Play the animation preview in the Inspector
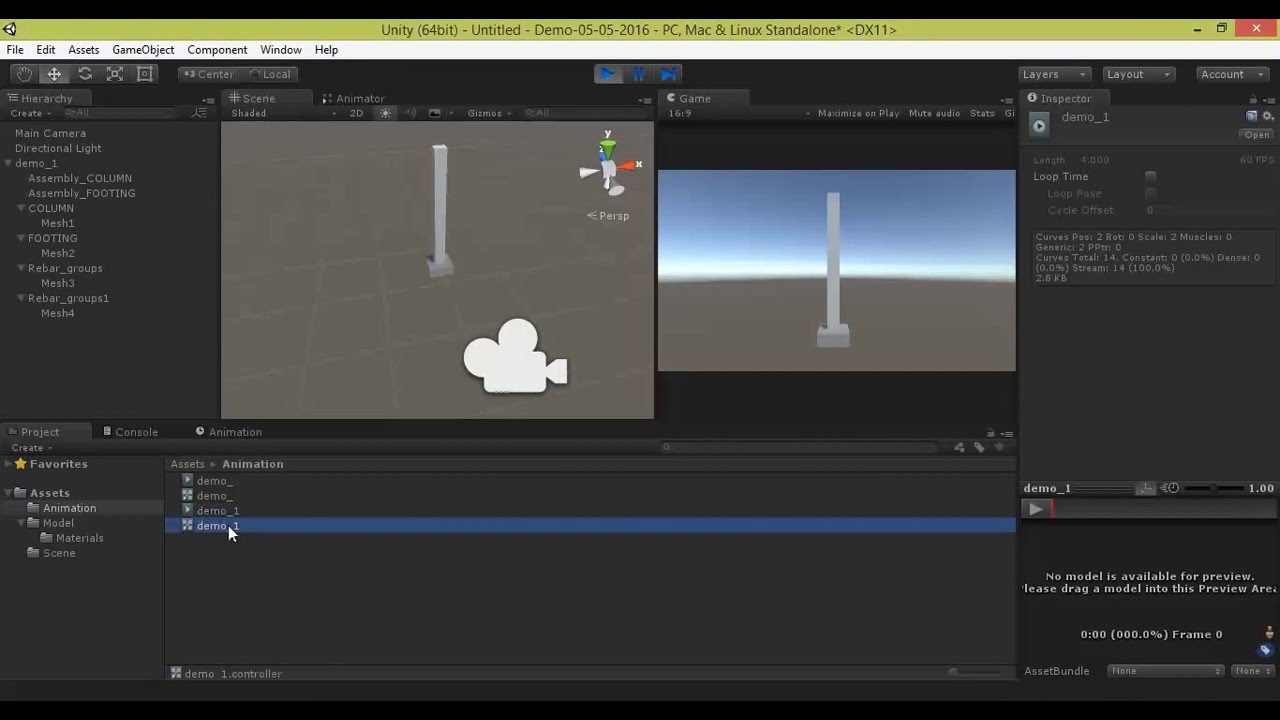 (x=1035, y=509)
